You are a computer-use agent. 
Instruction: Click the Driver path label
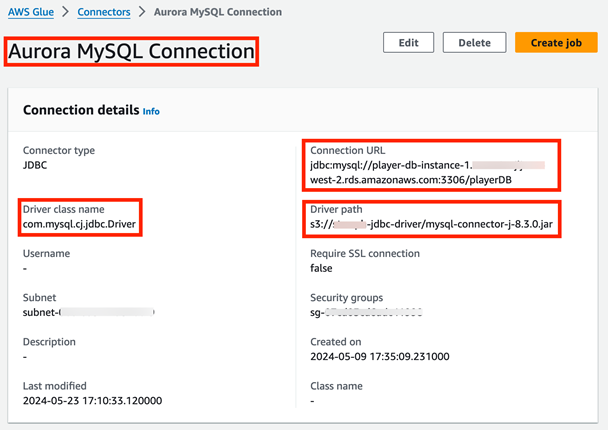coord(336,209)
